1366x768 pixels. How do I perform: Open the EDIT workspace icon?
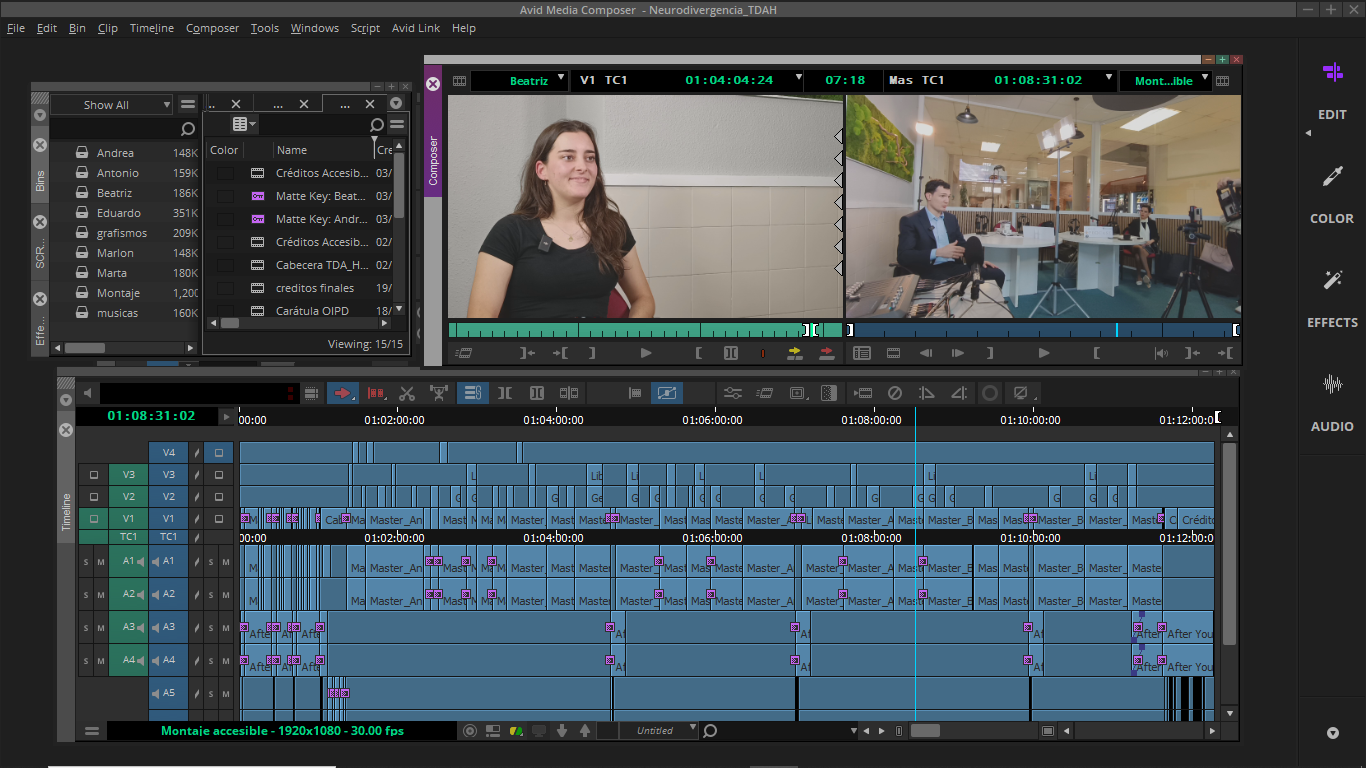coord(1332,72)
